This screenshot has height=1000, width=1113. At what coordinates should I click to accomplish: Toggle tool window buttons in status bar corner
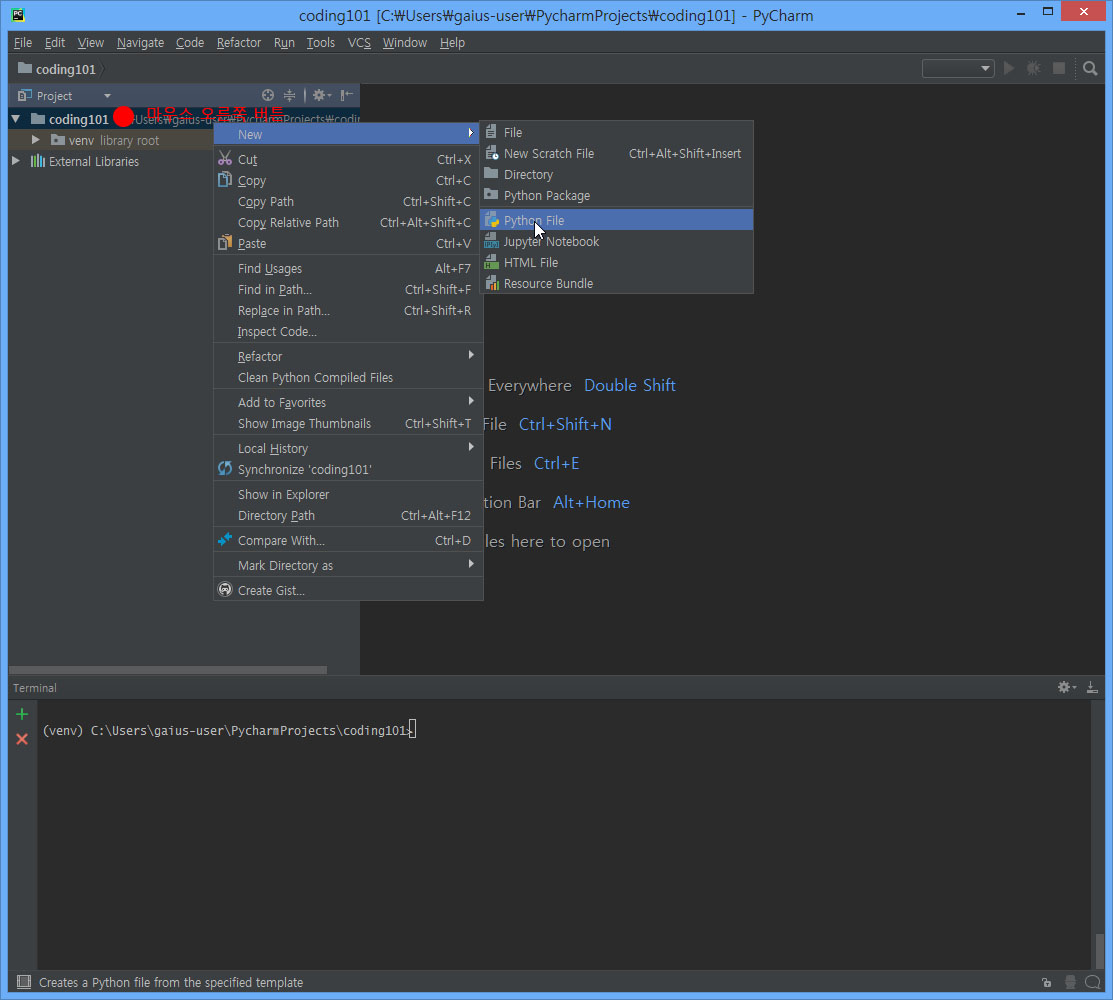[x=24, y=982]
